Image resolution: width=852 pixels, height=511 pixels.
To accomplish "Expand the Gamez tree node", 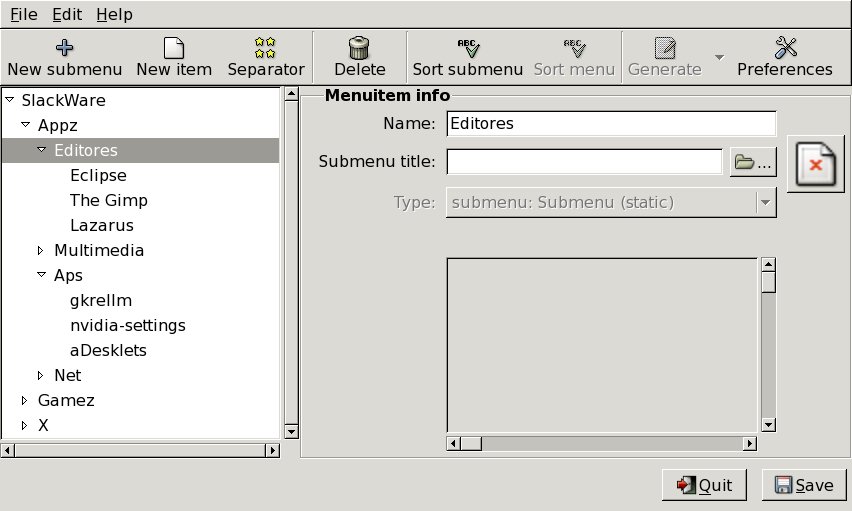I will point(24,400).
